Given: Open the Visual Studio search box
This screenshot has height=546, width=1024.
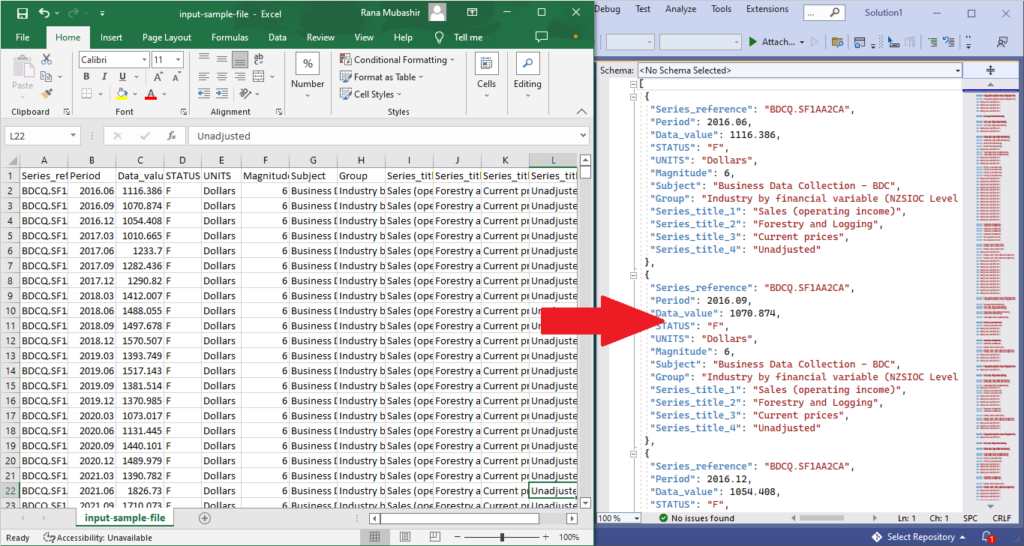Looking at the screenshot, I should tap(824, 12).
